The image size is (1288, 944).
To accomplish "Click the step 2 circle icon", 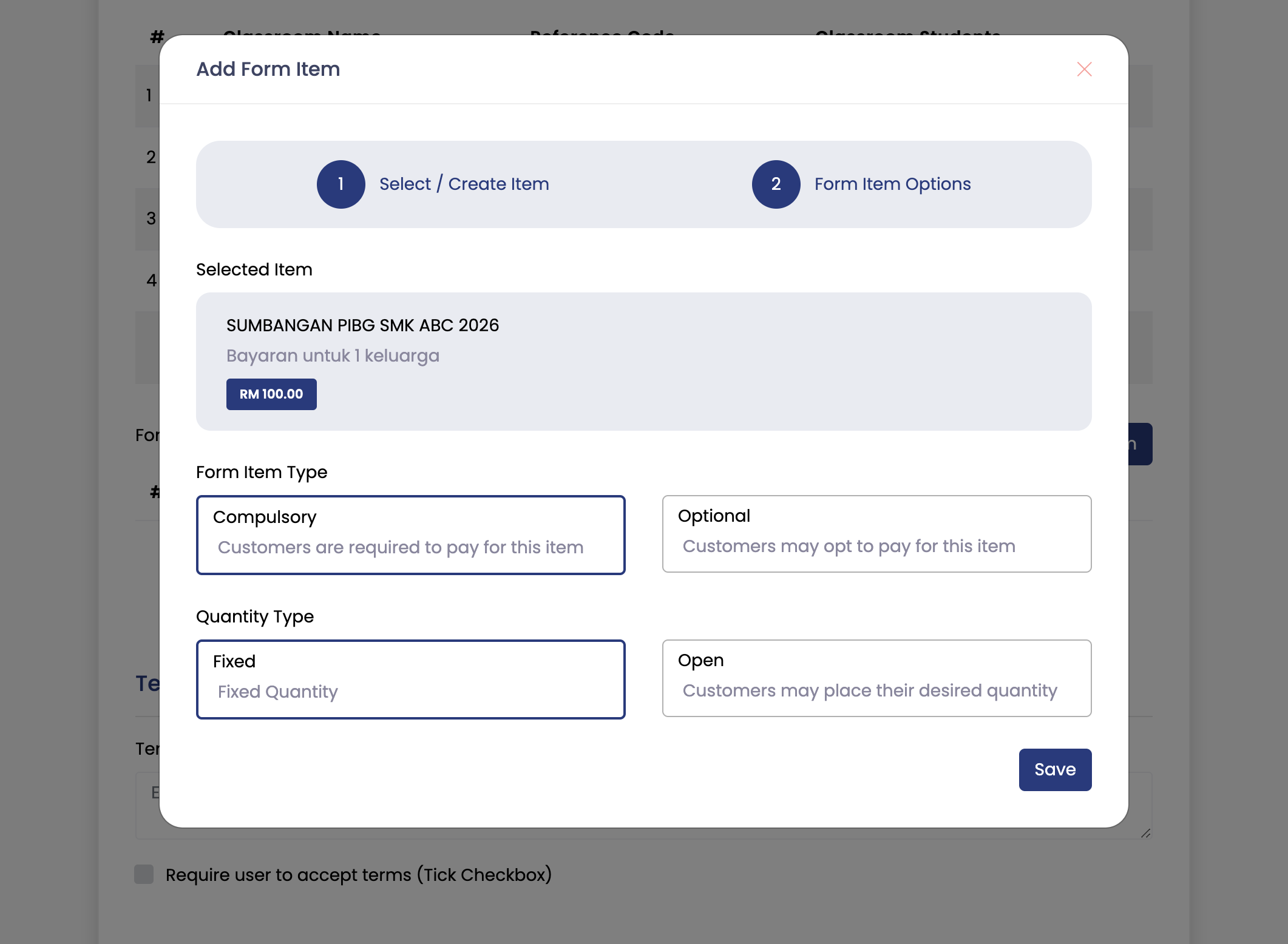I will click(x=776, y=184).
